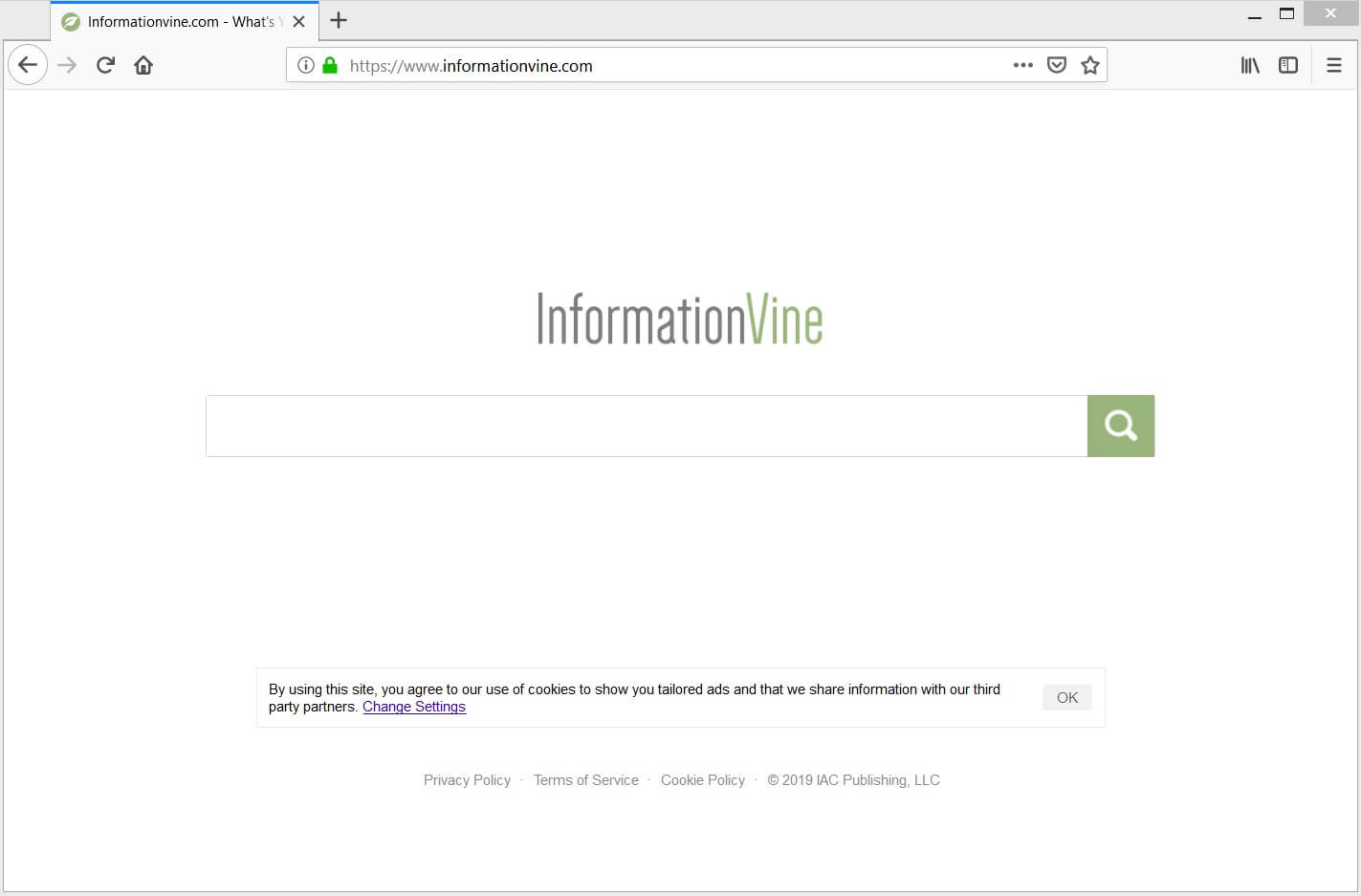Viewport: 1361px width, 896px height.
Task: Open the Library panel
Action: click(x=1250, y=65)
